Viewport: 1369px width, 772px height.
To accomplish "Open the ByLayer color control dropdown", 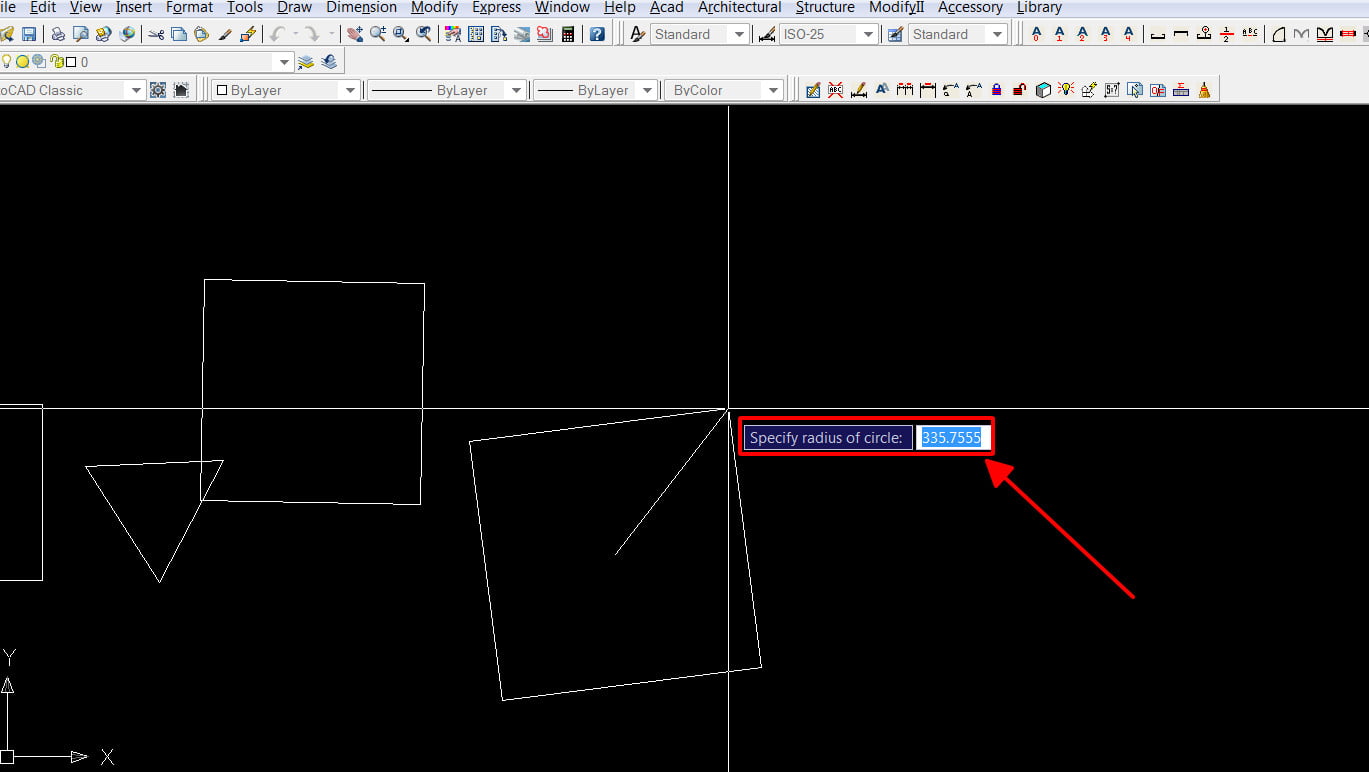I will [350, 90].
